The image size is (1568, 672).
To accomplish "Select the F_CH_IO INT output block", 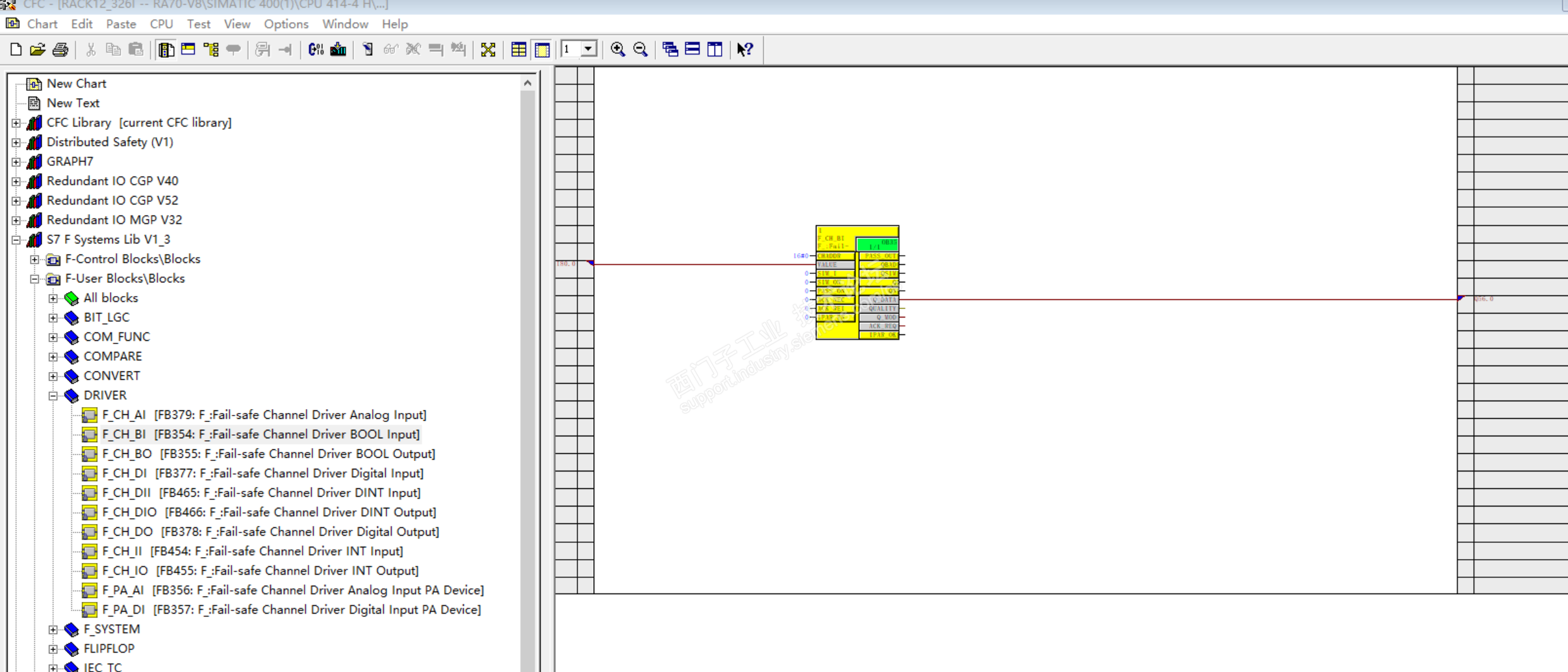I will coord(260,571).
